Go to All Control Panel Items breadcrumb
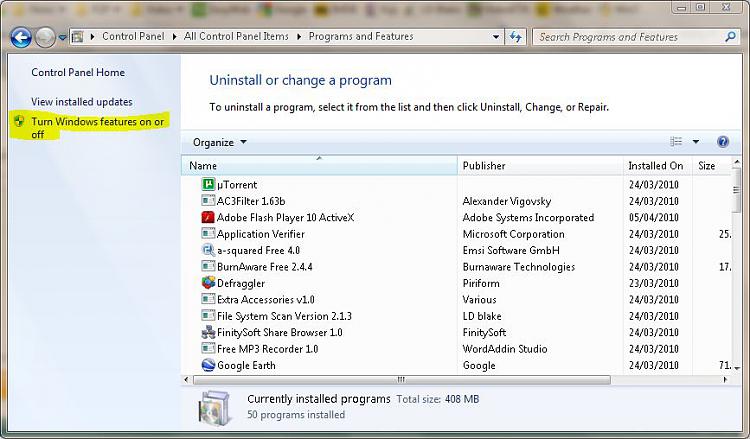The width and height of the screenshot is (750, 439). 236,36
